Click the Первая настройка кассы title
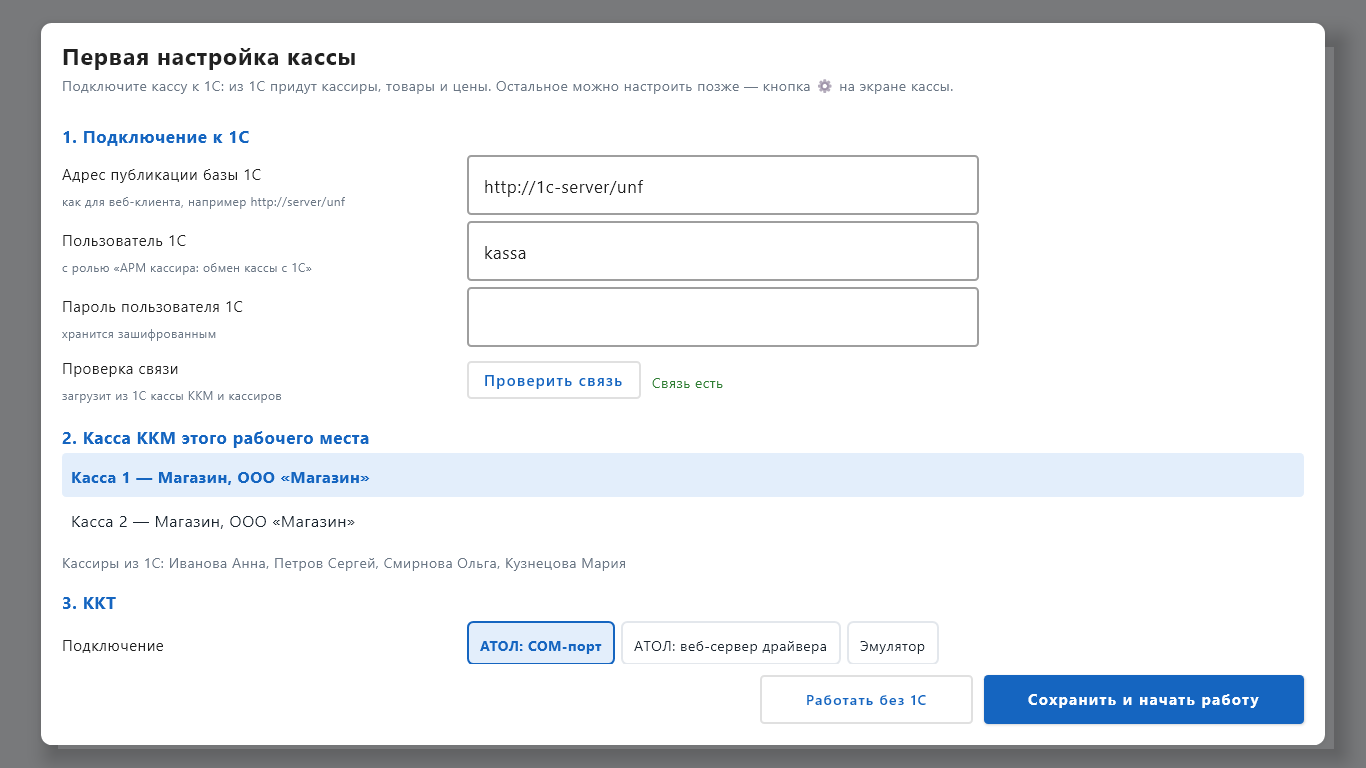The height and width of the screenshot is (768, 1366). [209, 57]
